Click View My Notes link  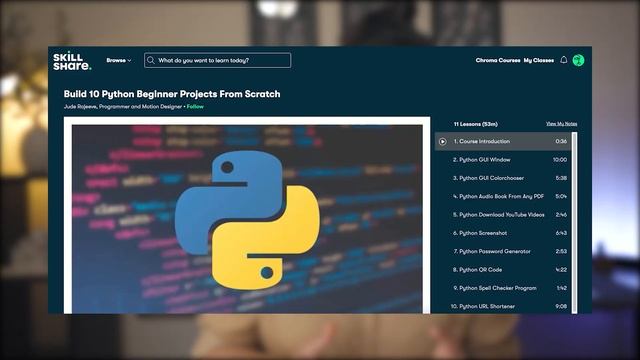[x=562, y=124]
